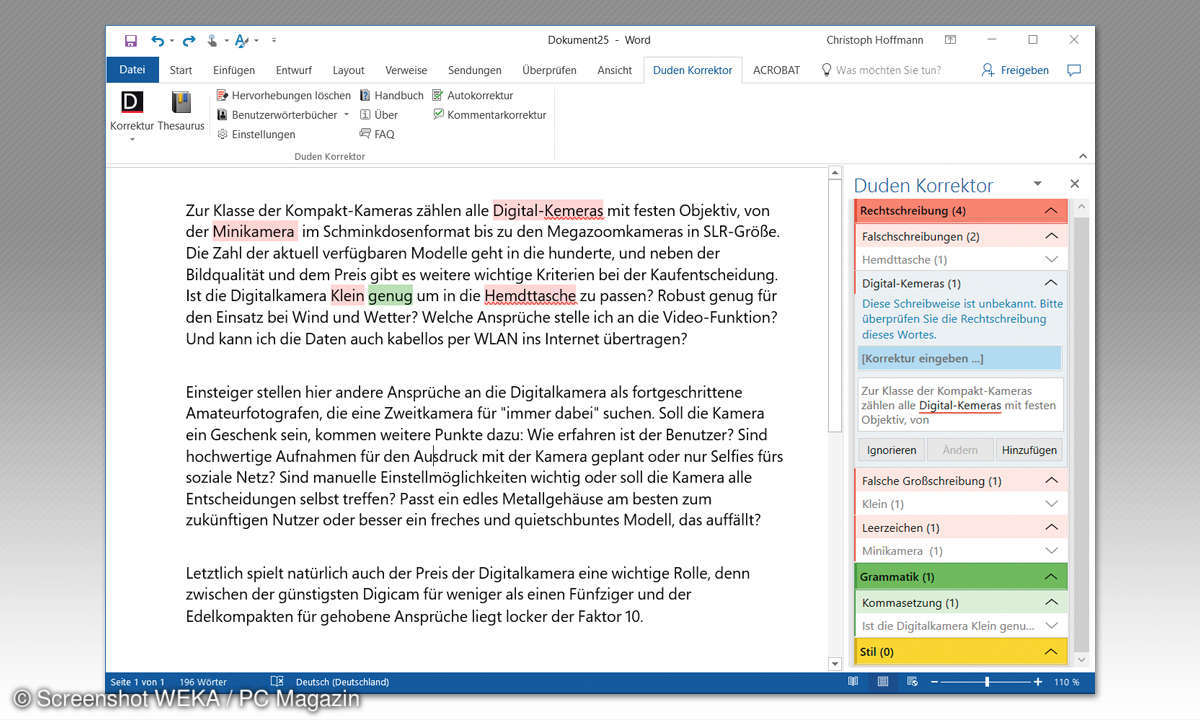Screen dimensions: 1200x720
Task: Click the zoom out minus button
Action: coord(934,682)
